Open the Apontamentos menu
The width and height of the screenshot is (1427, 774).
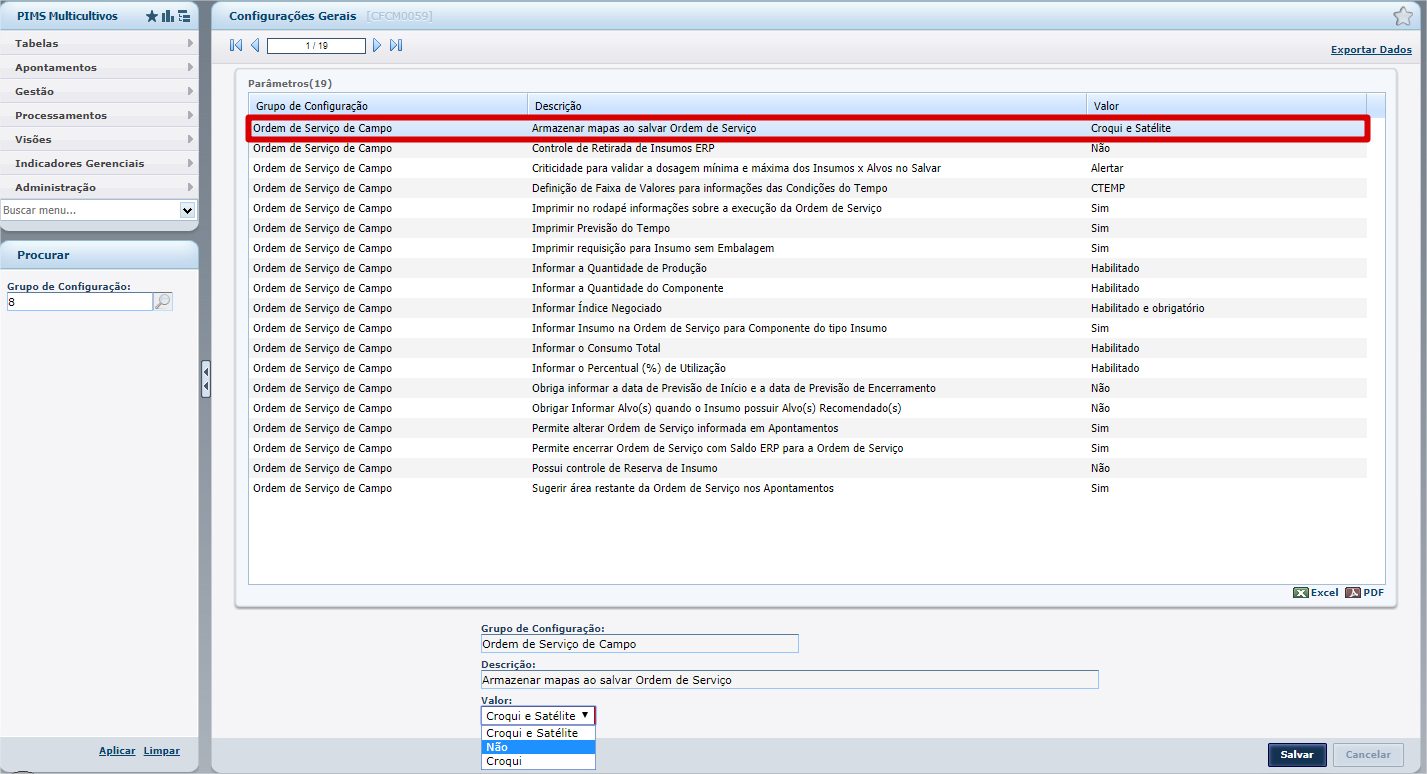[99, 67]
